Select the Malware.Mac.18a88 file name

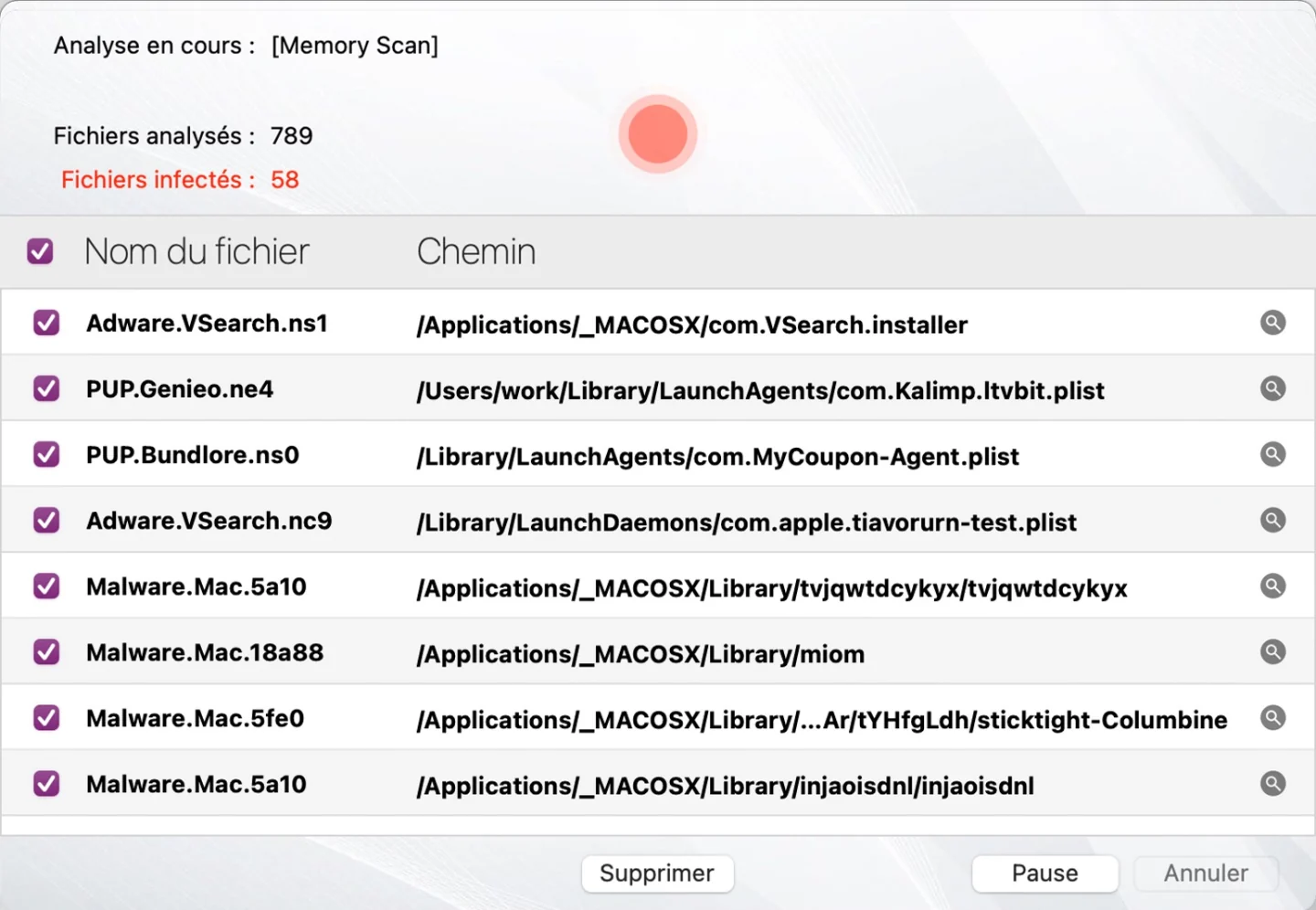tap(205, 652)
